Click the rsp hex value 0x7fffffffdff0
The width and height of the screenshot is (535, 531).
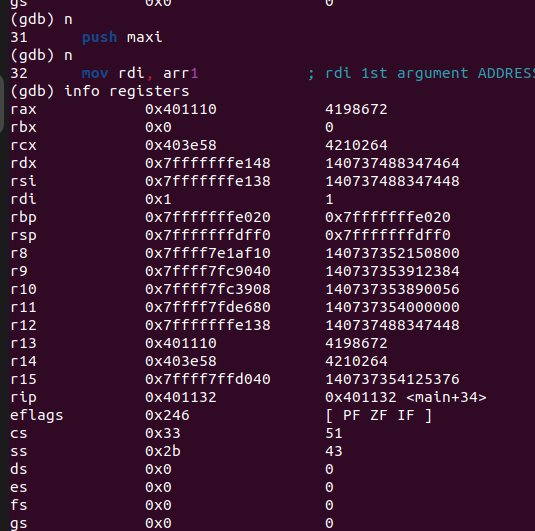208,235
